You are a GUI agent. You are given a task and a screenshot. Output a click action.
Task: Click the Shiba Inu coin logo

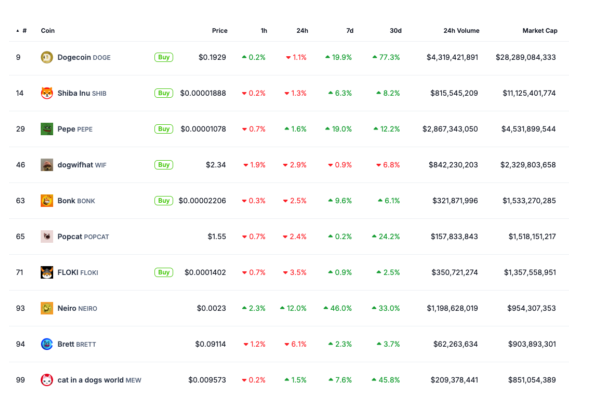(x=47, y=93)
